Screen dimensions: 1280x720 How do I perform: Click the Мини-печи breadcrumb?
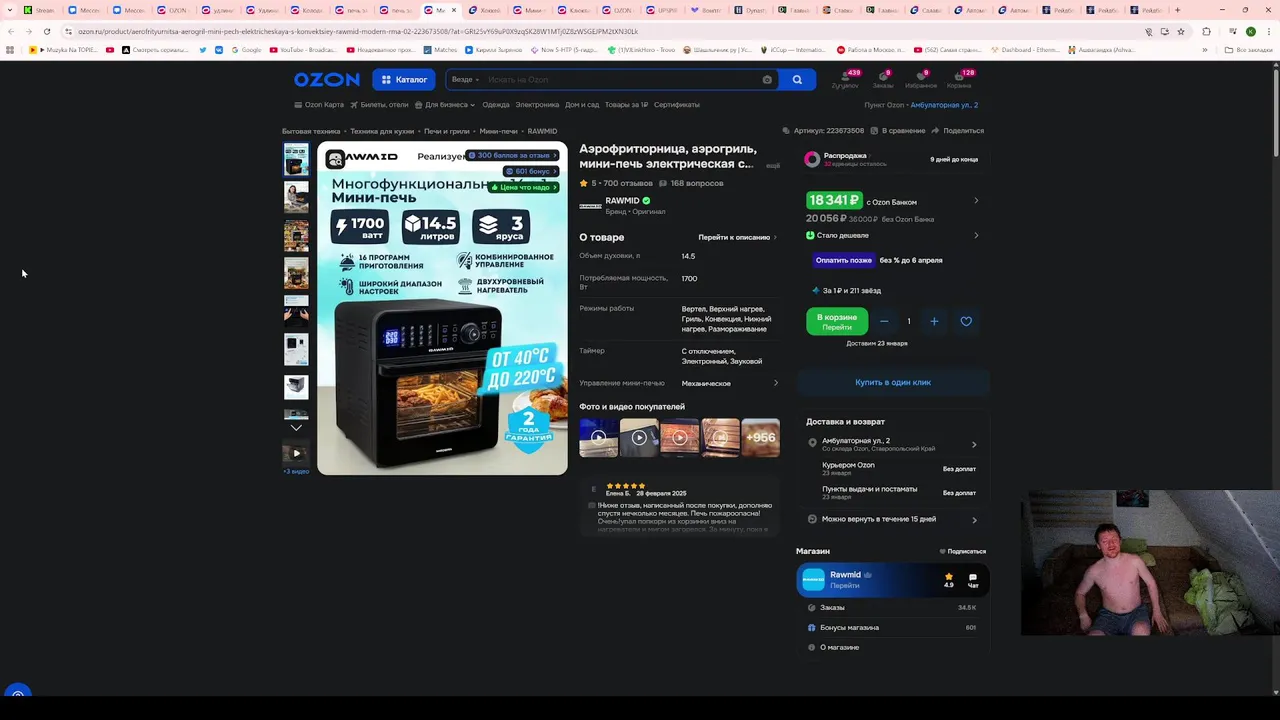click(x=498, y=131)
